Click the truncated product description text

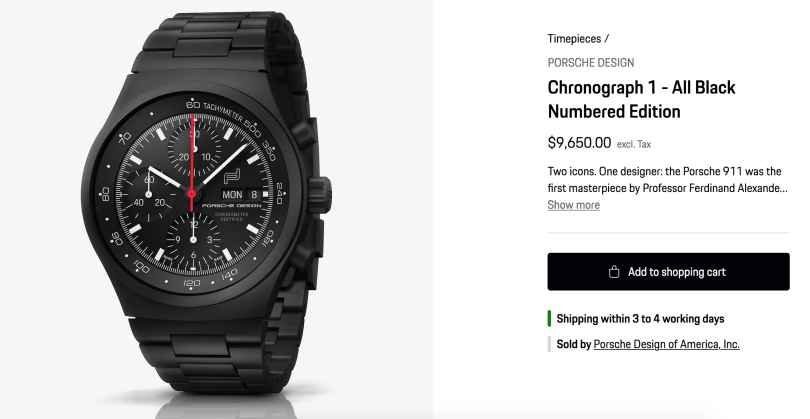point(667,179)
